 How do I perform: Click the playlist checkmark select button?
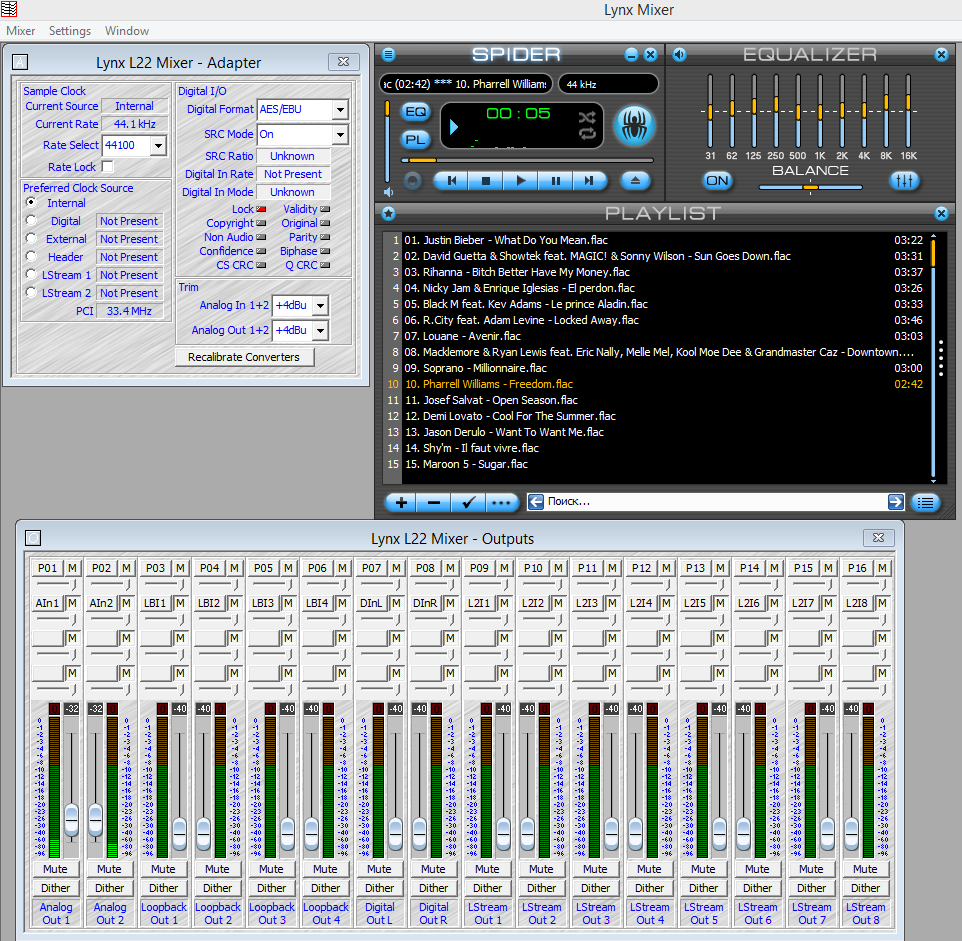point(468,503)
